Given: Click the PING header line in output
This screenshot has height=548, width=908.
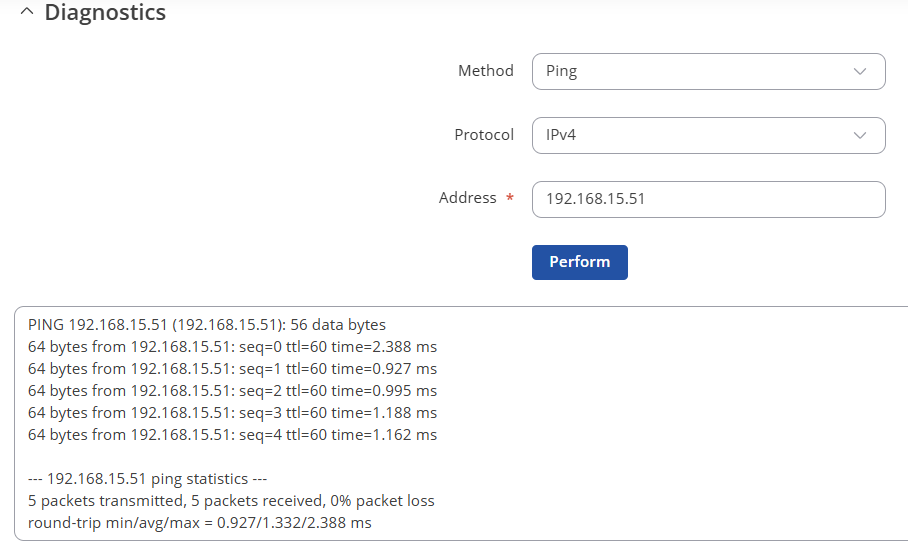Looking at the screenshot, I should pos(207,325).
